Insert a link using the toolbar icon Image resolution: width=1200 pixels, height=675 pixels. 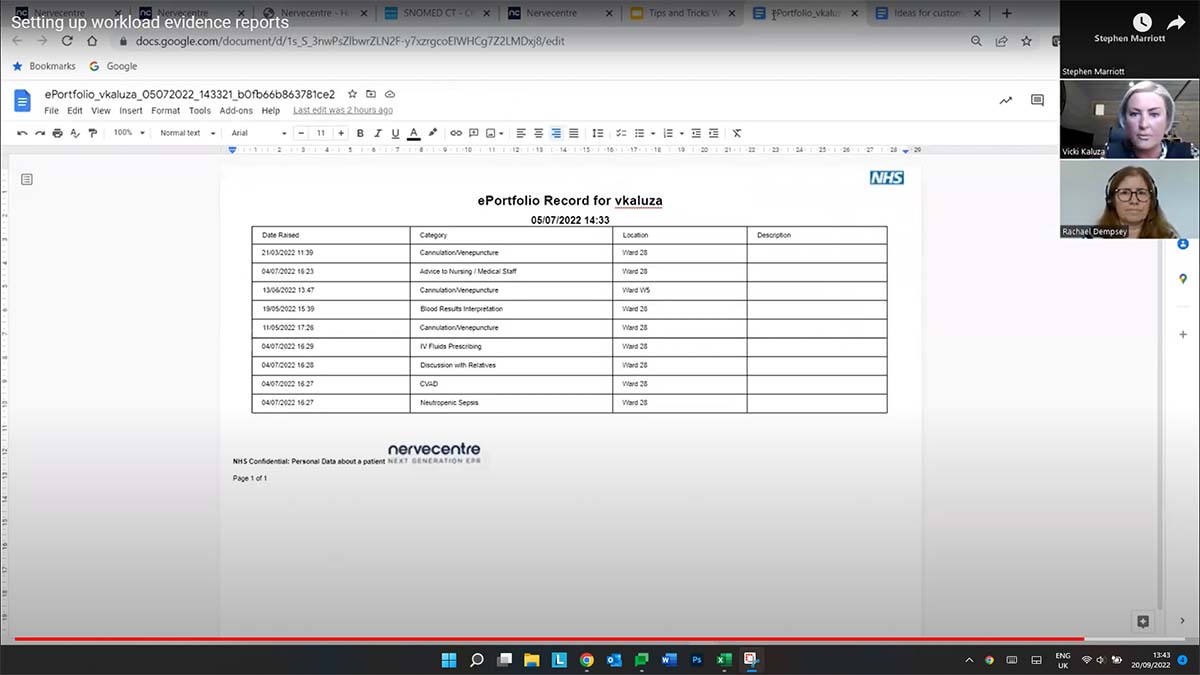(456, 133)
